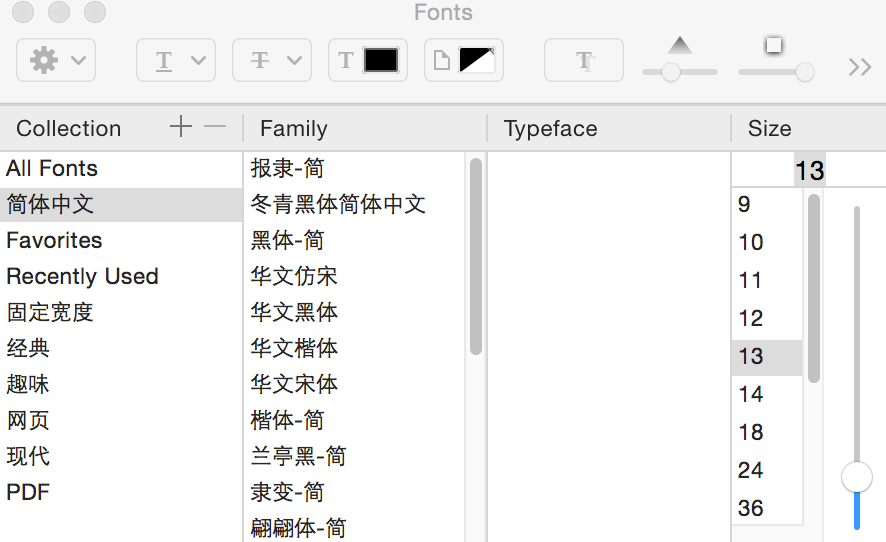Click the Family list scrollbar
Image resolution: width=886 pixels, height=542 pixels.
pos(476,257)
